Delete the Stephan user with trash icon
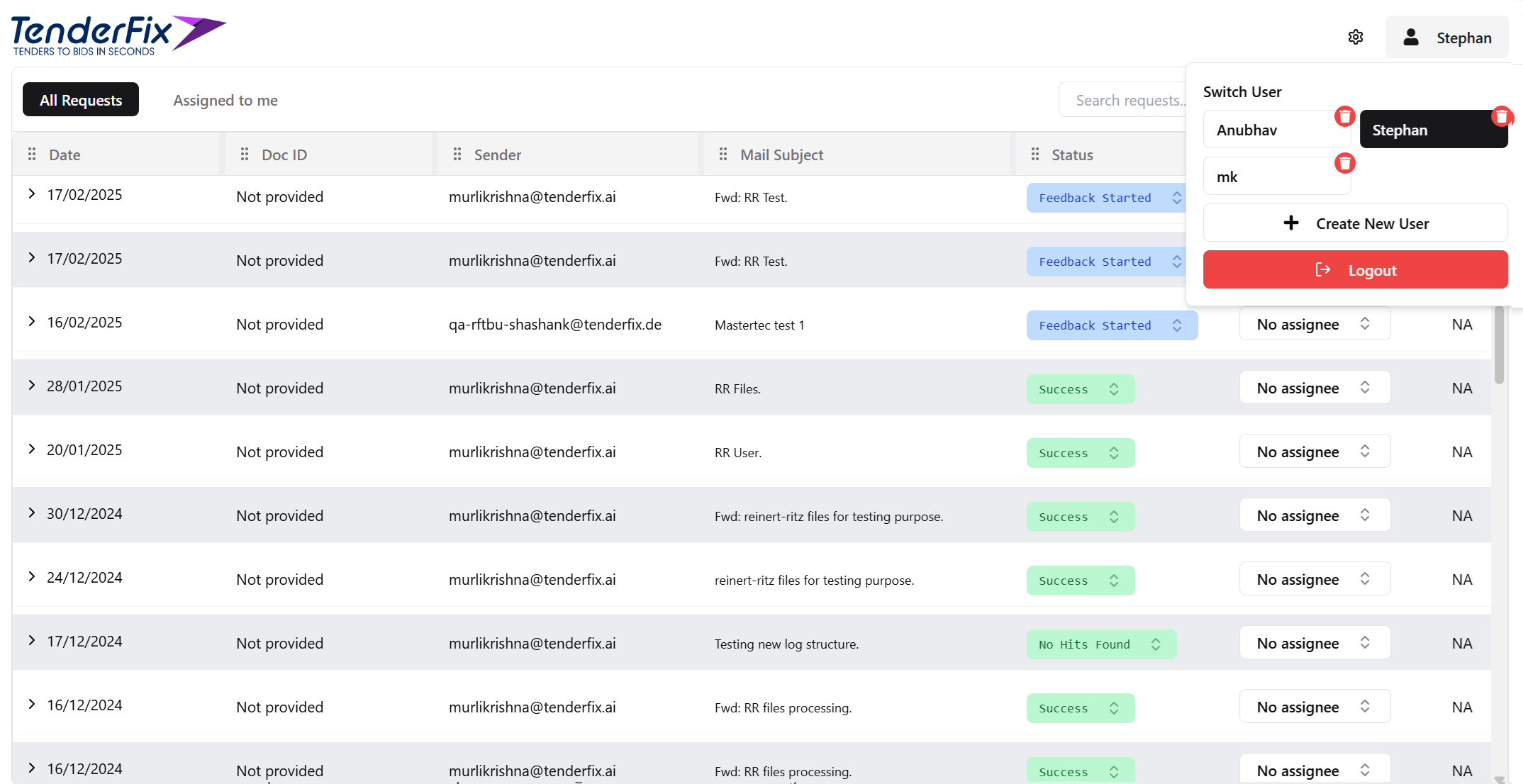The width and height of the screenshot is (1523, 784). [x=1501, y=116]
